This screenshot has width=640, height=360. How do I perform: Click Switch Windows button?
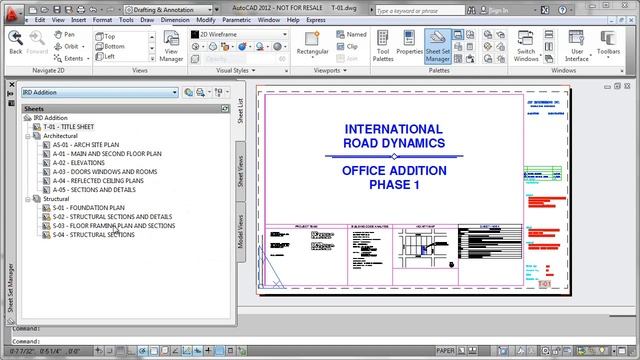point(526,46)
